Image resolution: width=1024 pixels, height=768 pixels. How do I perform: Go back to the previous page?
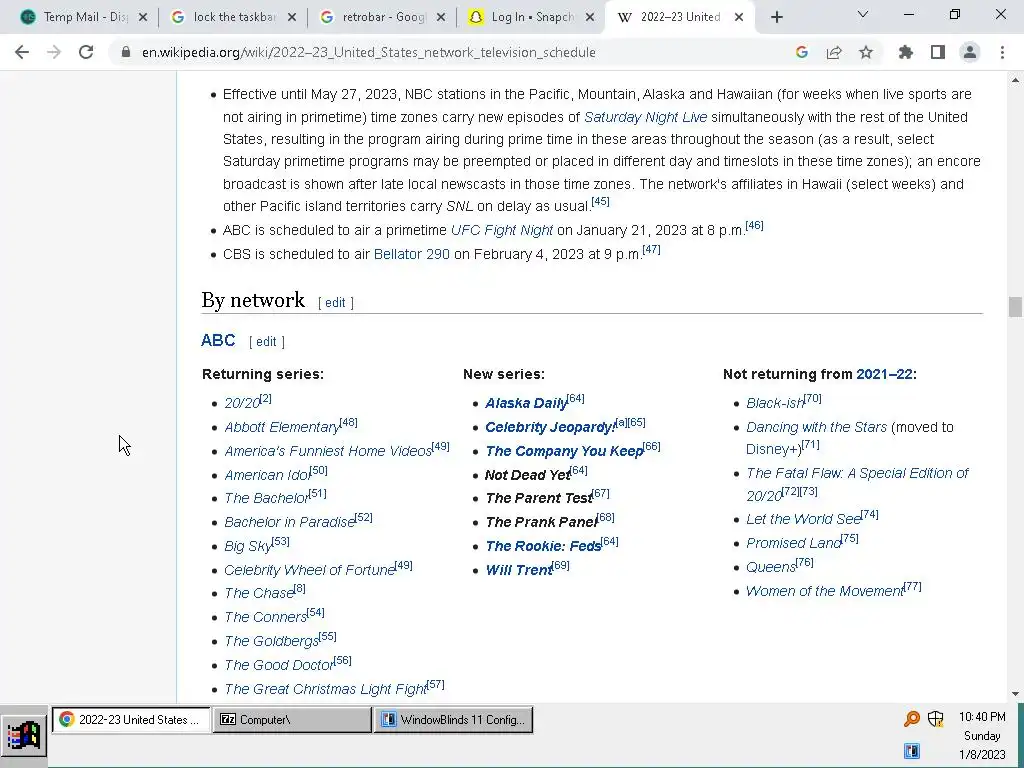[x=22, y=52]
